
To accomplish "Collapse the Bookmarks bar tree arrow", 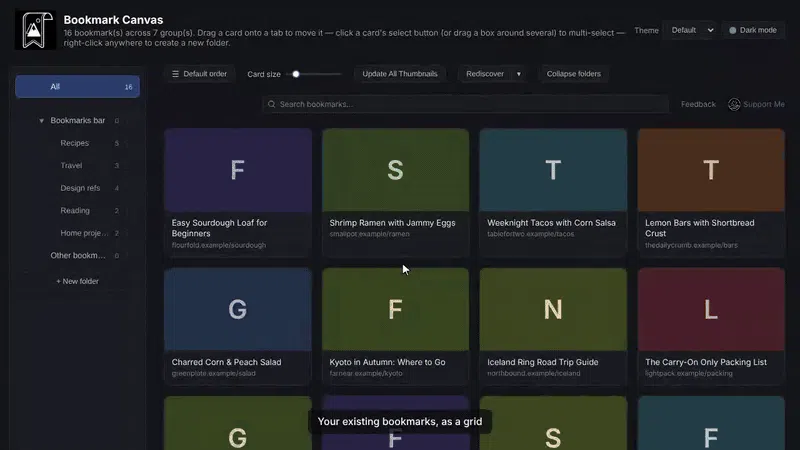I will [x=41, y=121].
